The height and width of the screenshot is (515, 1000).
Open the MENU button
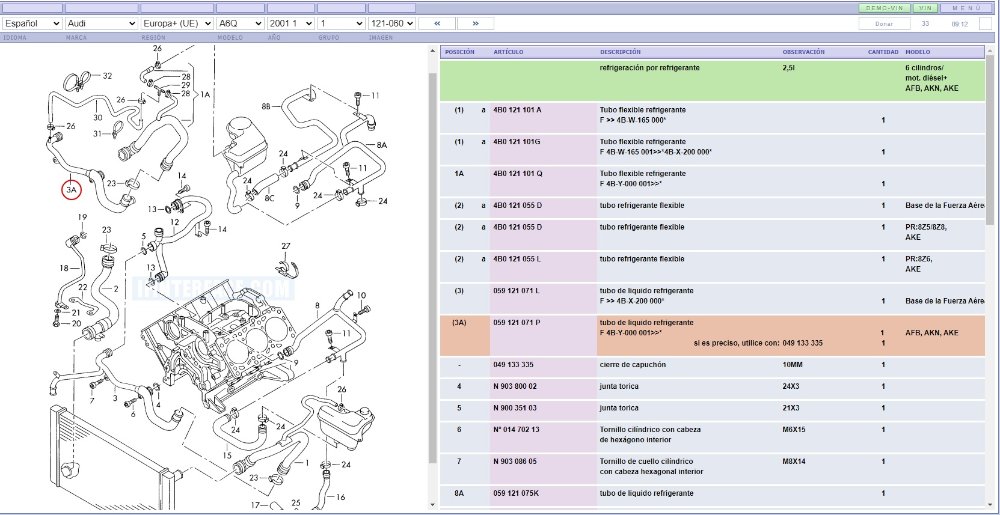click(x=966, y=8)
